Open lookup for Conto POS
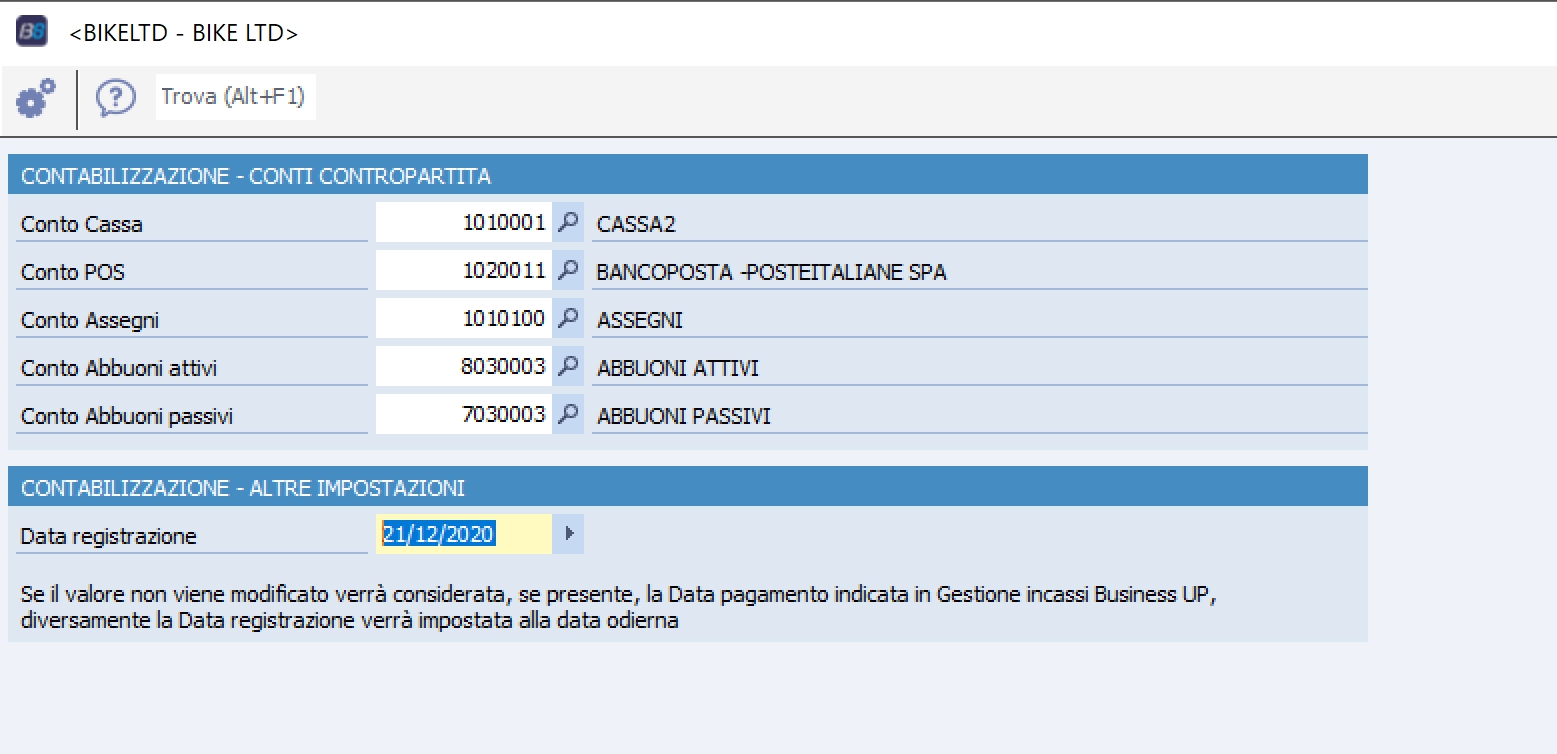 click(x=568, y=271)
